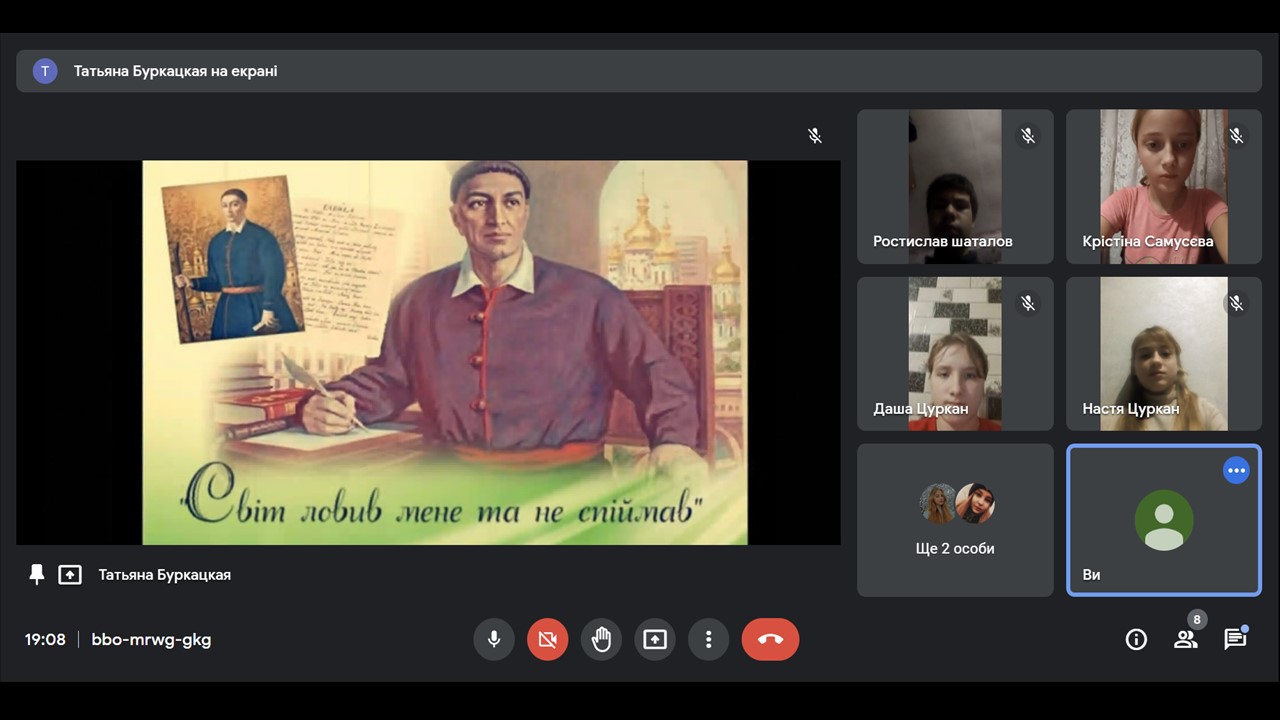Image resolution: width=1280 pixels, height=720 pixels.
Task: Present your screen using the share button
Action: coord(655,639)
